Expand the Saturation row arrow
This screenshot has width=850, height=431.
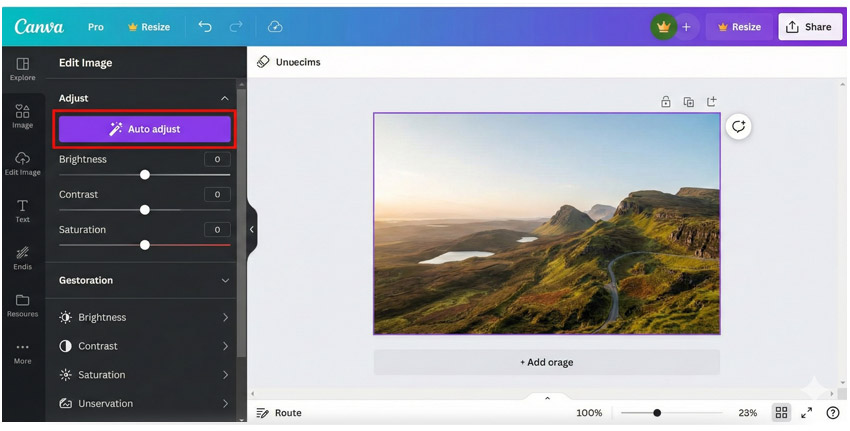[224, 375]
